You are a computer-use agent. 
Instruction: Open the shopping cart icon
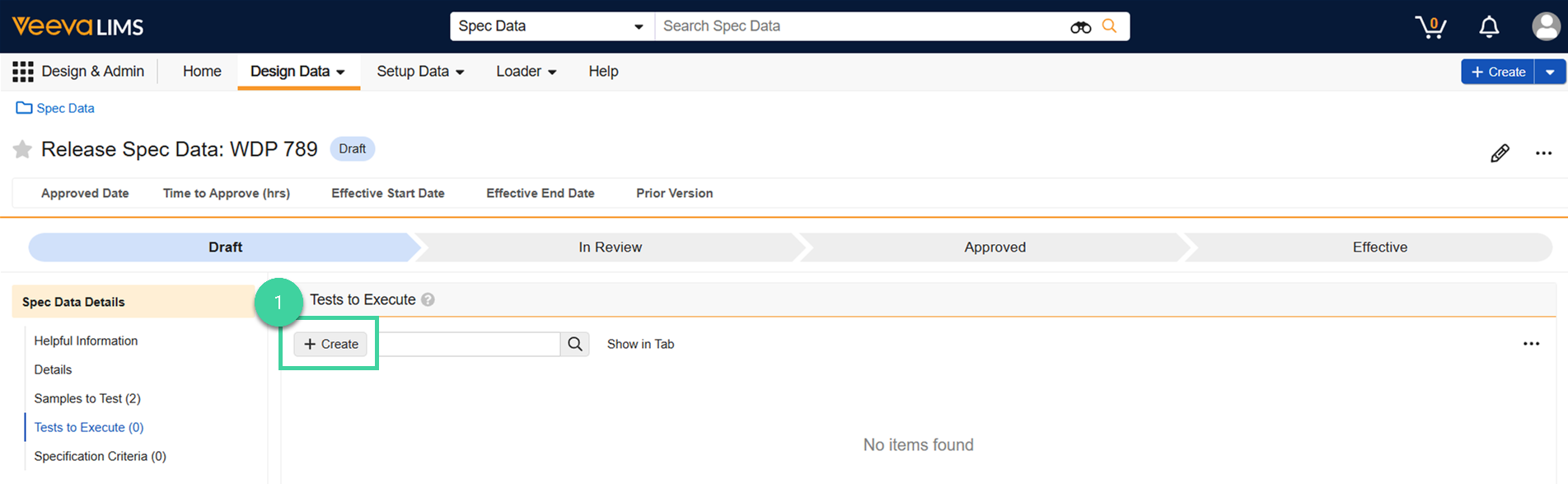[1430, 27]
